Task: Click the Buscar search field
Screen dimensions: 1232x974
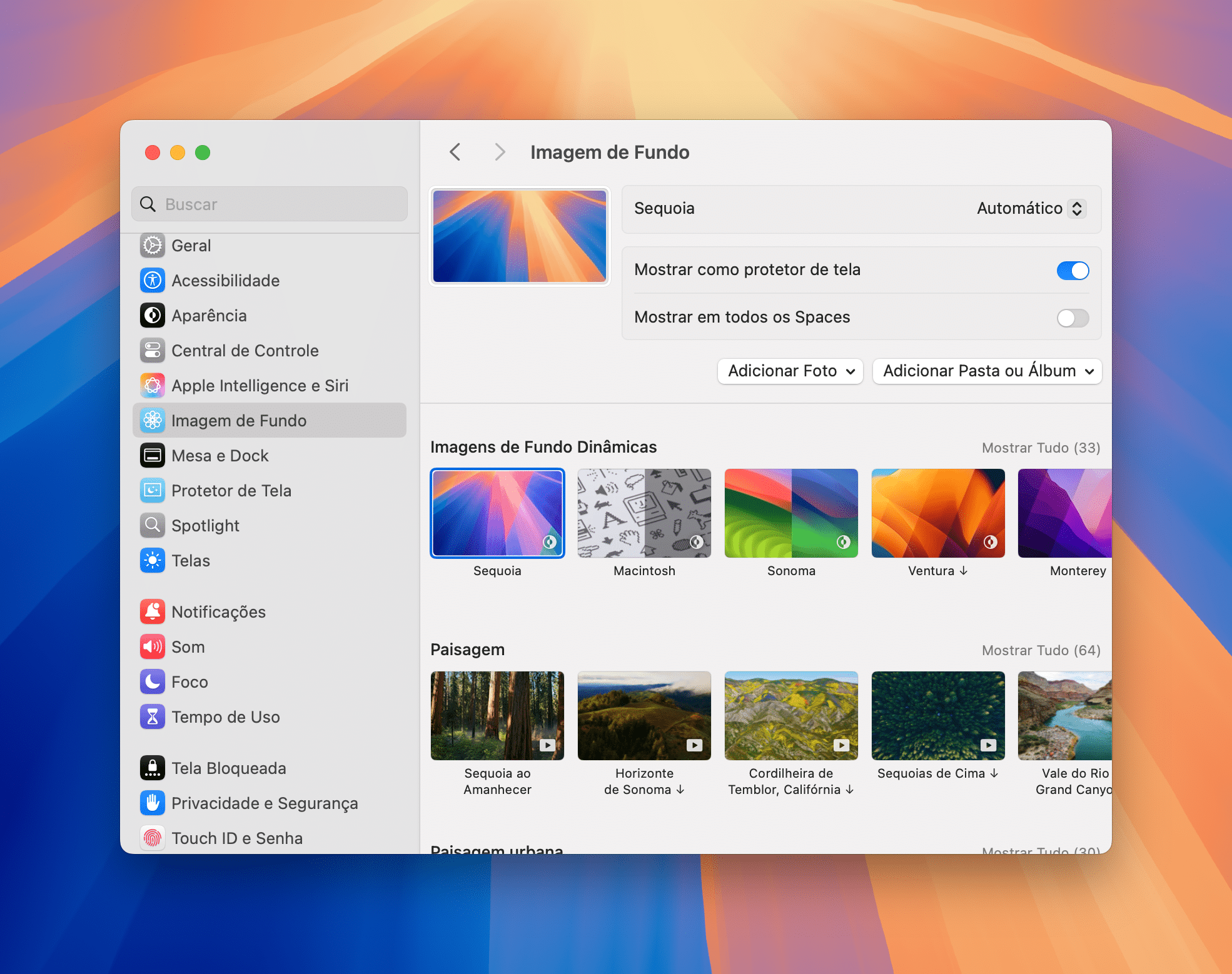Action: coord(270,204)
